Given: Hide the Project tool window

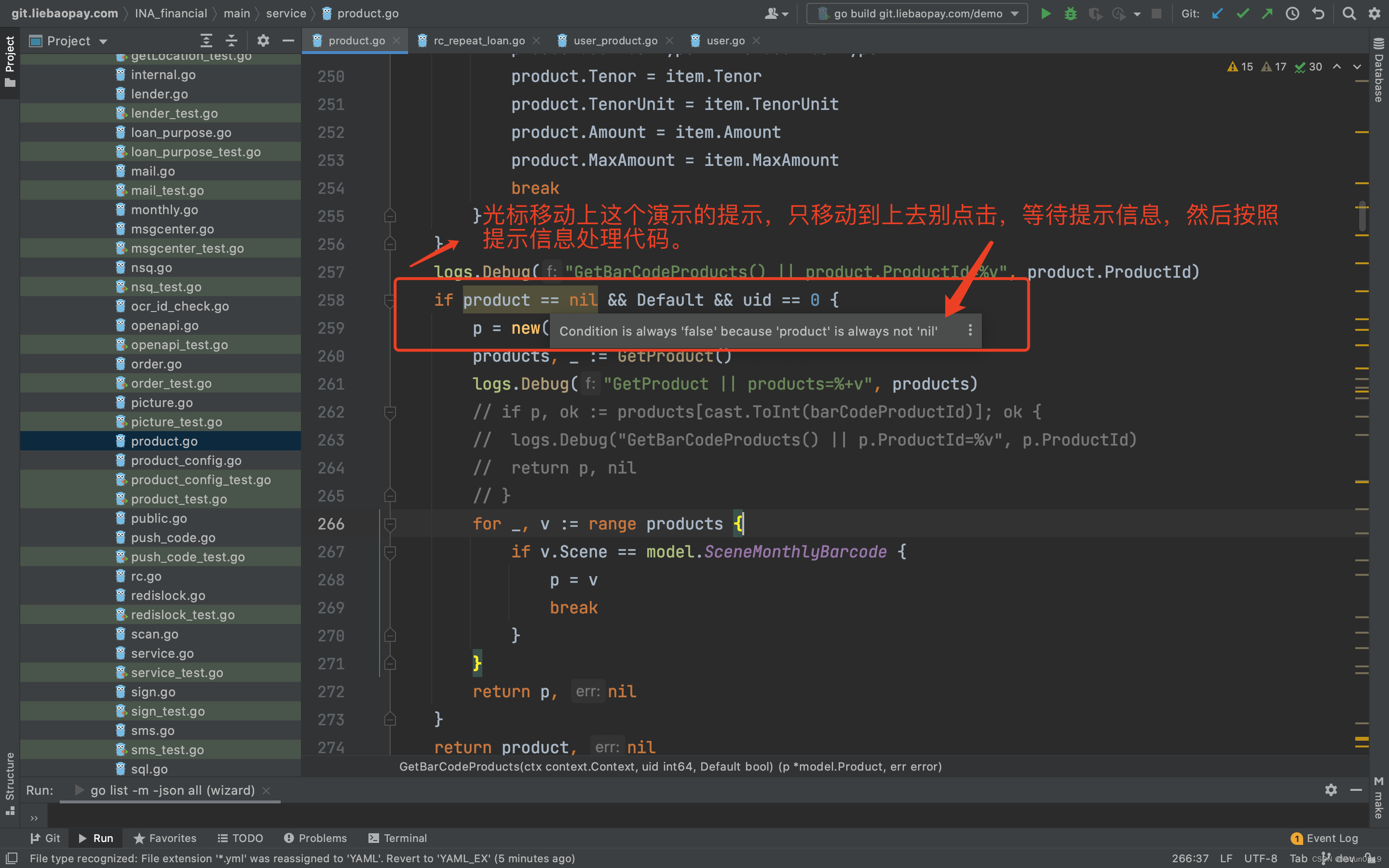Looking at the screenshot, I should (288, 41).
